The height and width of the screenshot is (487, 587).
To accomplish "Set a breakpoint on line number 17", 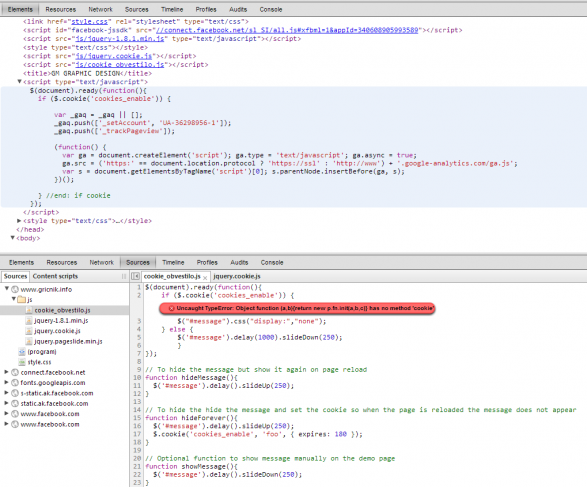I will coord(137,434).
